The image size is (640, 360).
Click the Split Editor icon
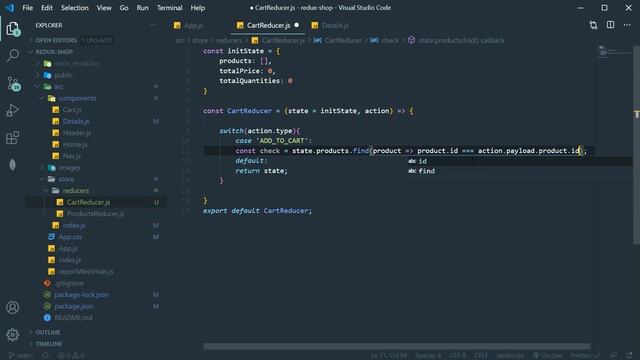tap(610, 25)
